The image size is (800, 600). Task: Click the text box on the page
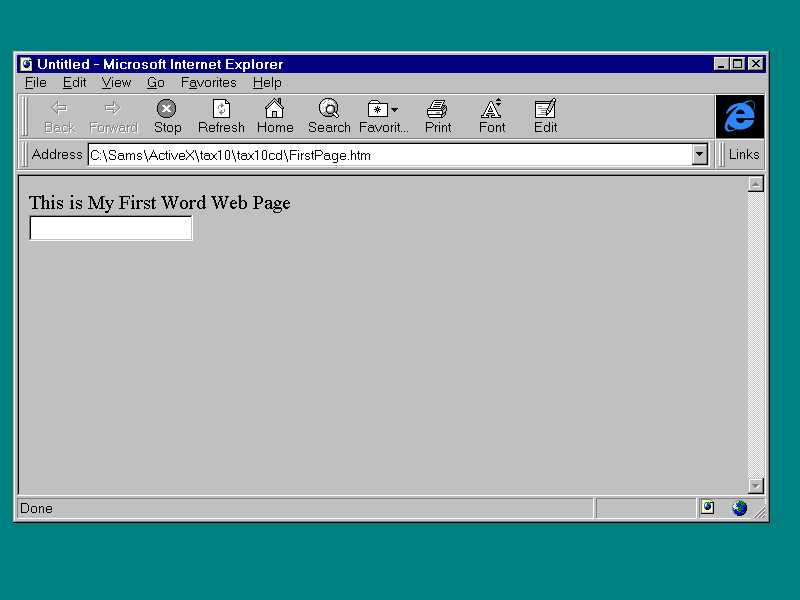[x=111, y=229]
